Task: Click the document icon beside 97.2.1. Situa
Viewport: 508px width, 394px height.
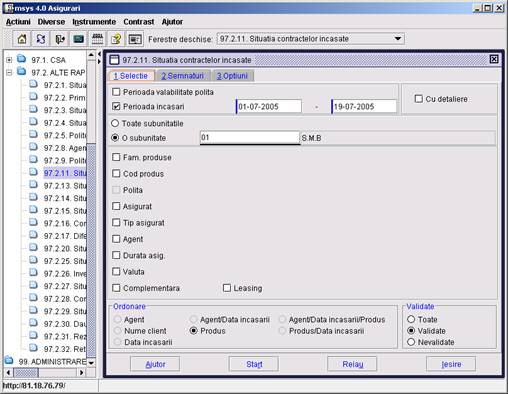Action: pos(33,84)
